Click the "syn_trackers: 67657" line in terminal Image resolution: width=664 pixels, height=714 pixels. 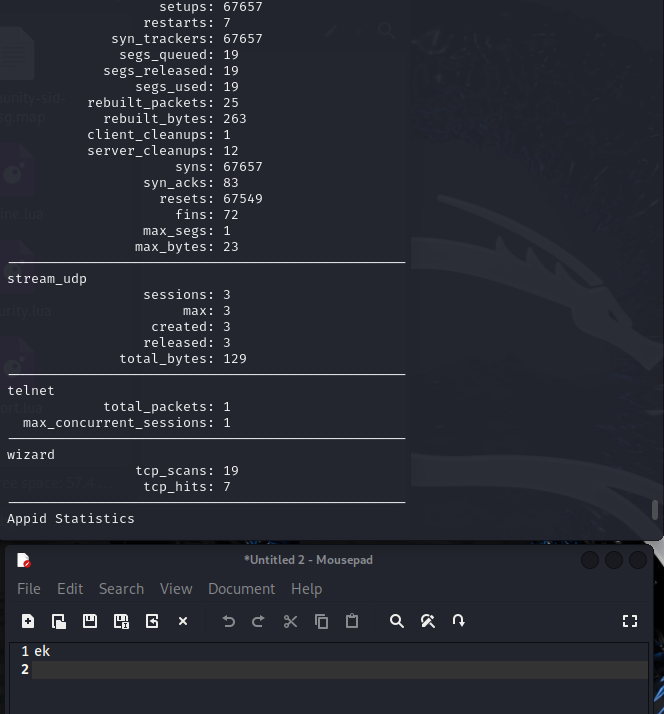pos(187,39)
